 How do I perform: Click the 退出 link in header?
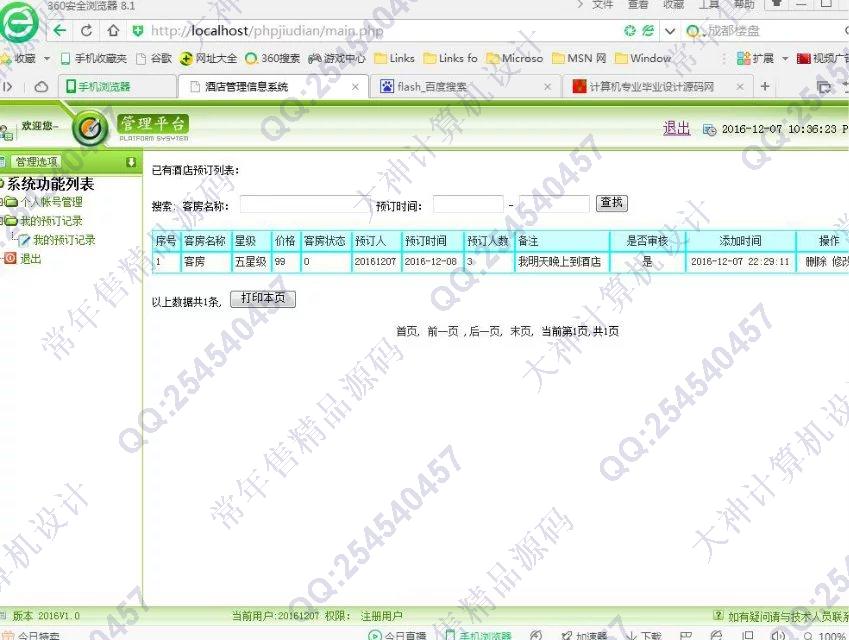coord(676,128)
